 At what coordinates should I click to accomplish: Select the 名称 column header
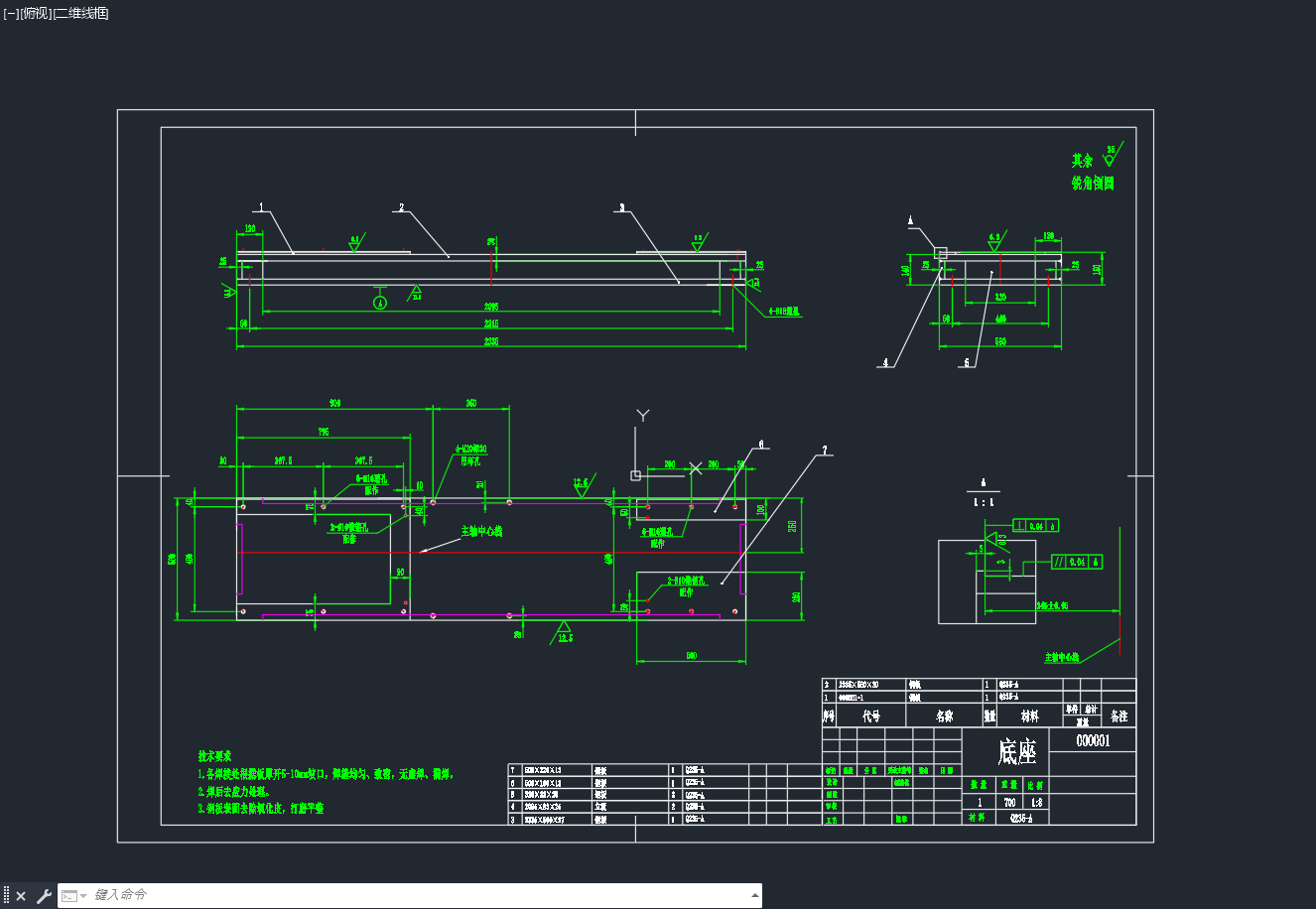point(944,715)
